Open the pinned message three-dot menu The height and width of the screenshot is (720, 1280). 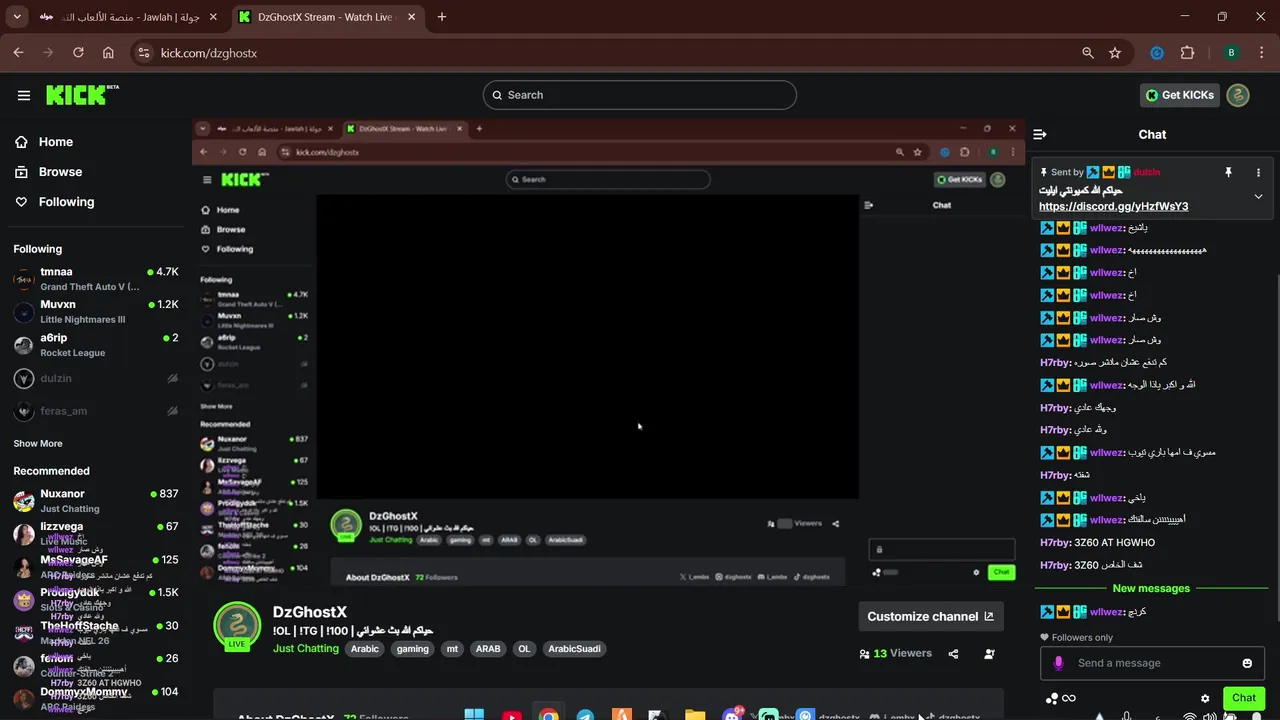click(1258, 172)
